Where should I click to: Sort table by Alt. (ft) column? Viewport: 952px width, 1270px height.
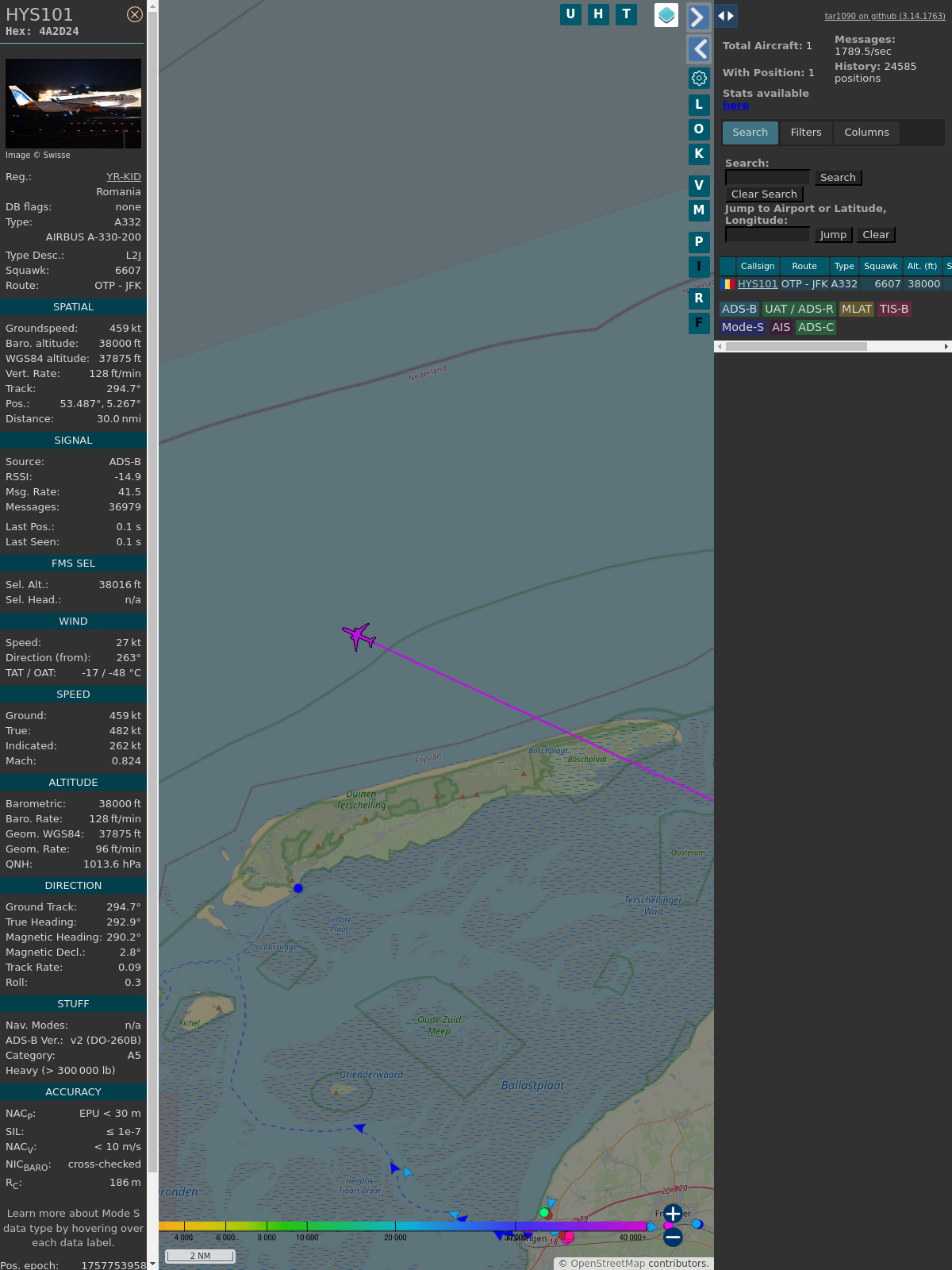pos(922,267)
